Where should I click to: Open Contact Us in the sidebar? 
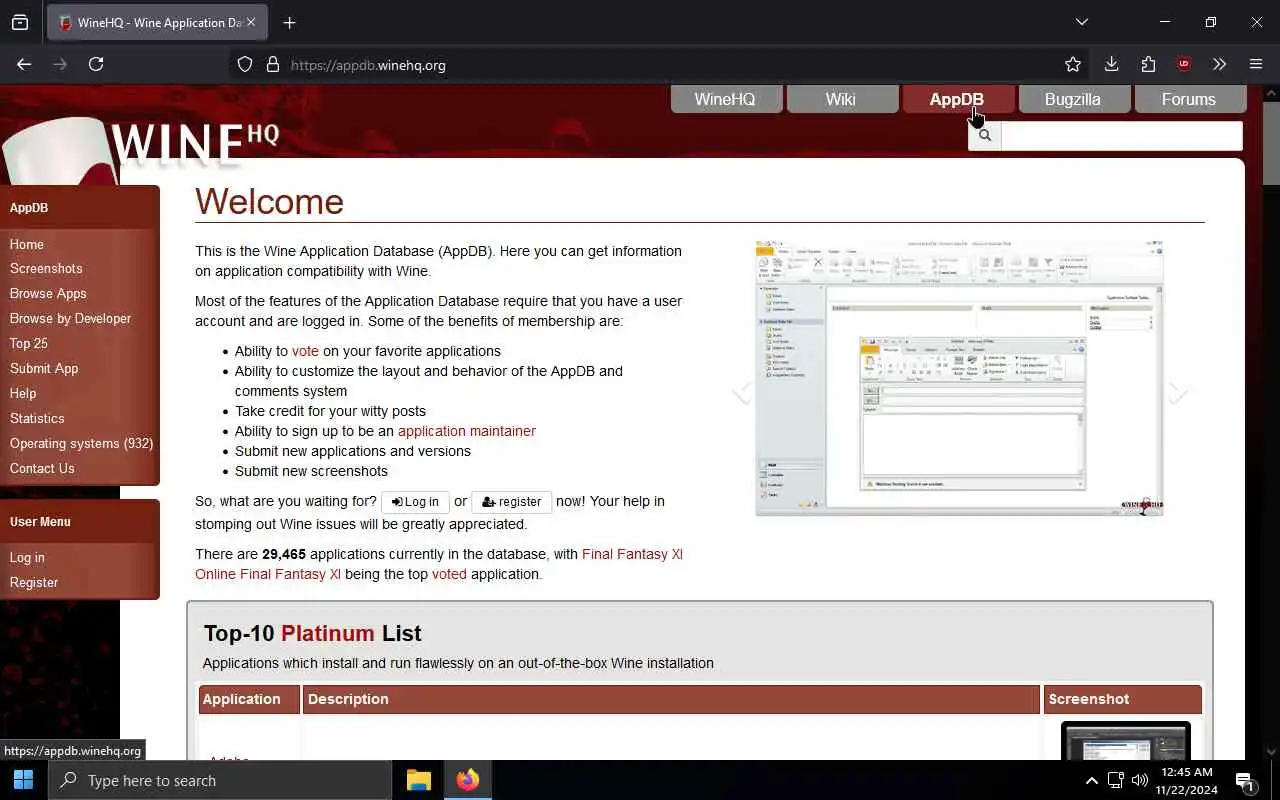point(42,468)
